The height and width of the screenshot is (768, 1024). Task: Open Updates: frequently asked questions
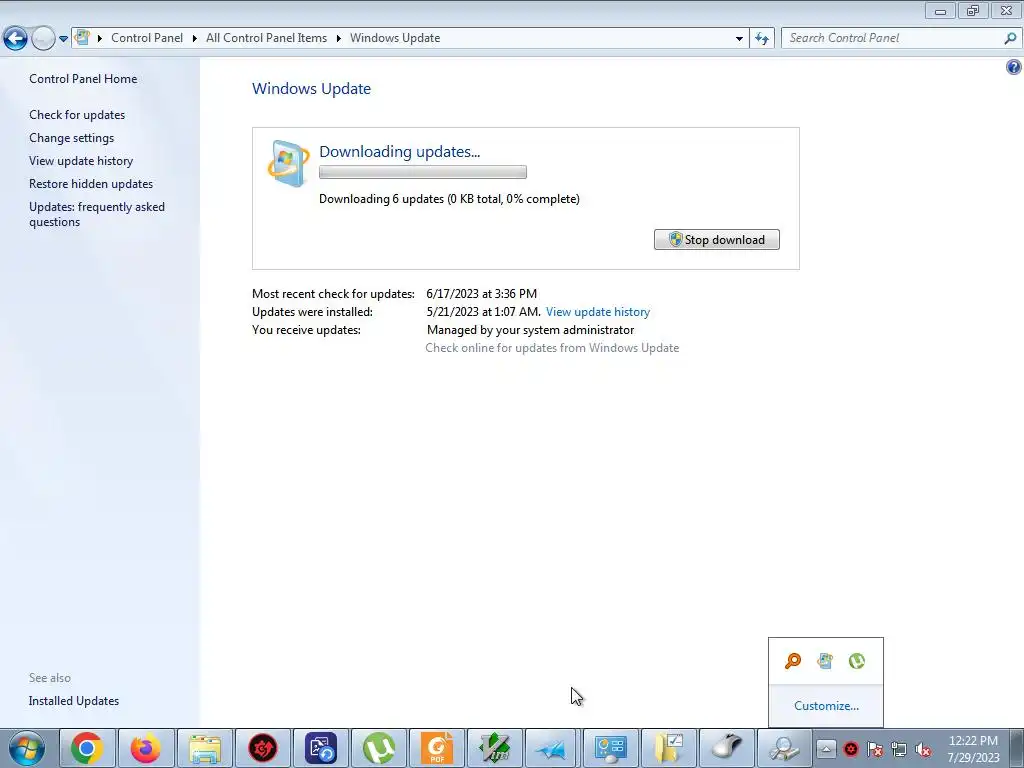97,214
